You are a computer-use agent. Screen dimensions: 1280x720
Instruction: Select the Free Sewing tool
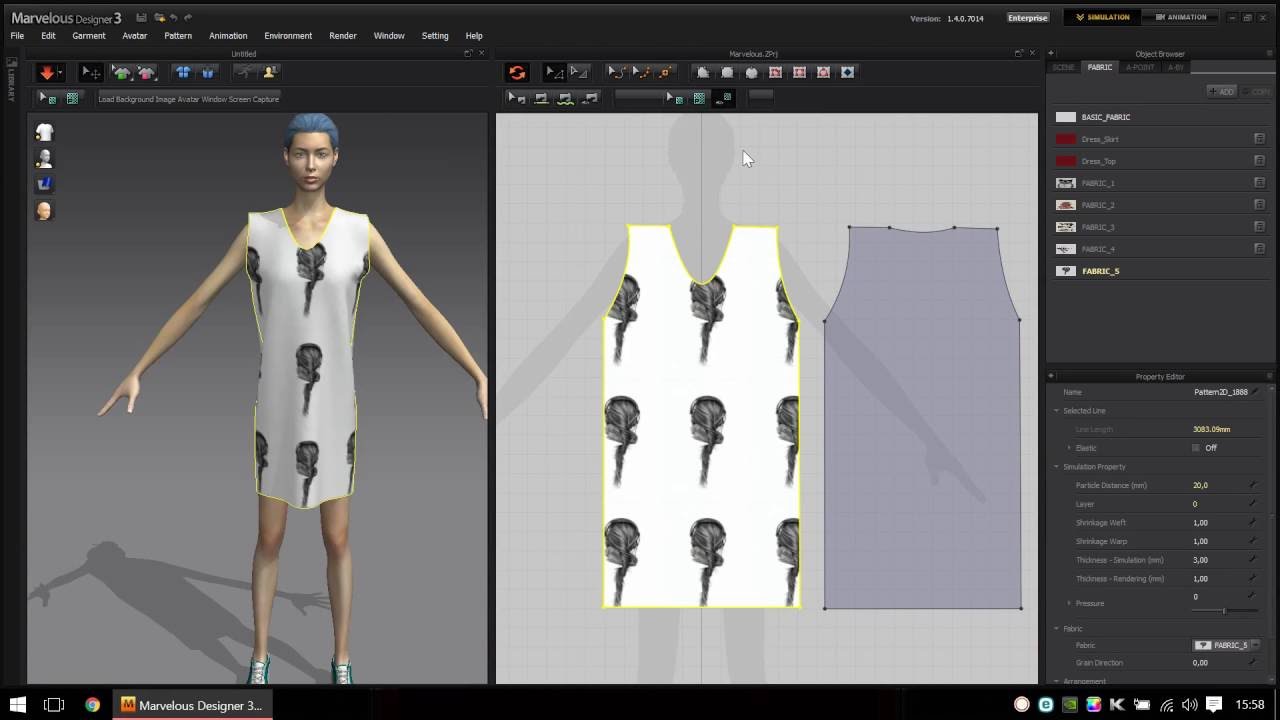[x=565, y=98]
